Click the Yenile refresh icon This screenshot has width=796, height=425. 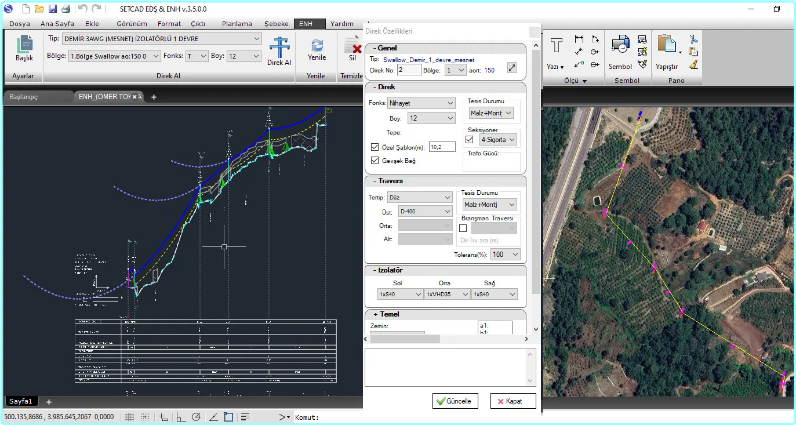click(x=317, y=45)
